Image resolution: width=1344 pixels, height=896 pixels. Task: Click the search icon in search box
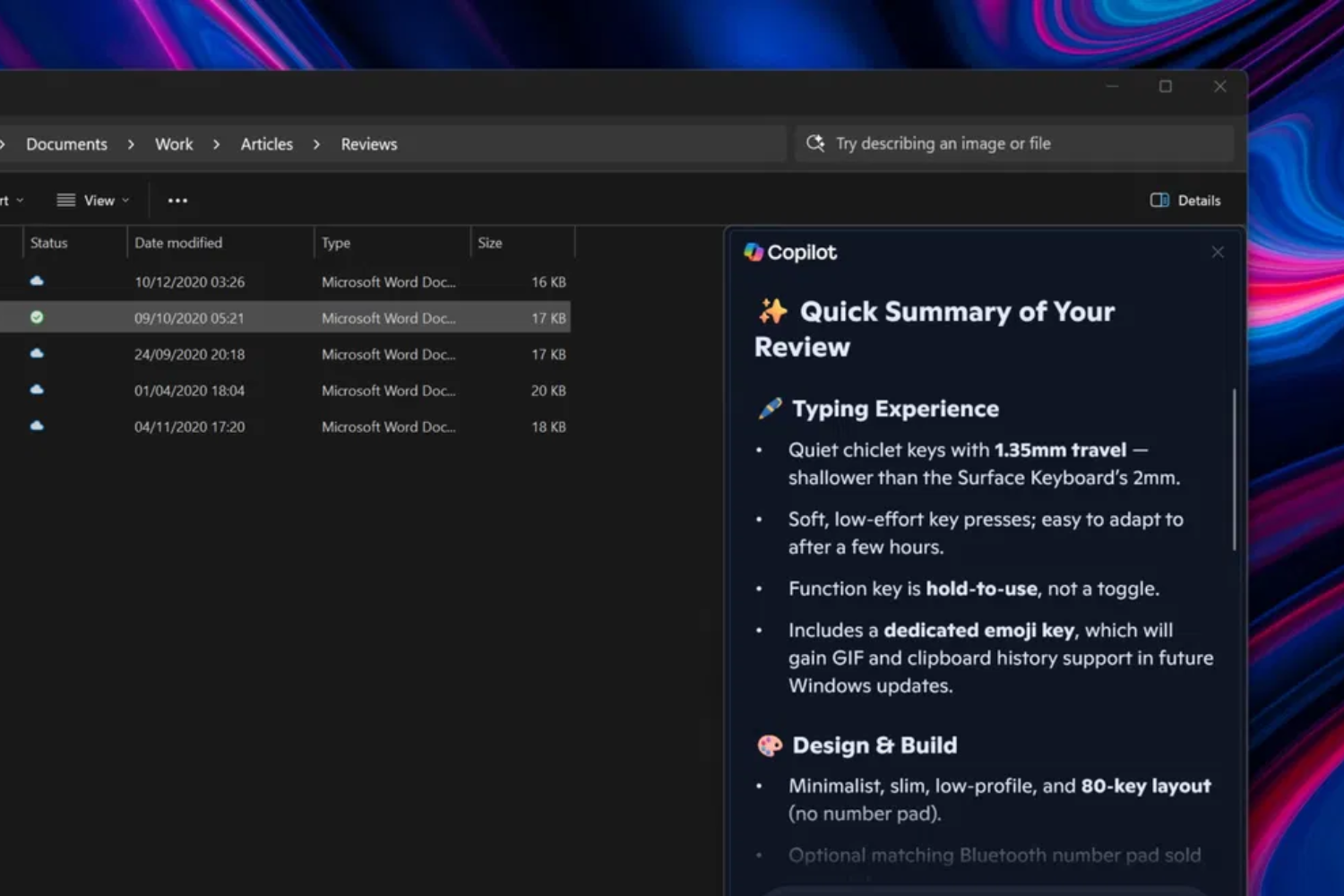point(815,143)
